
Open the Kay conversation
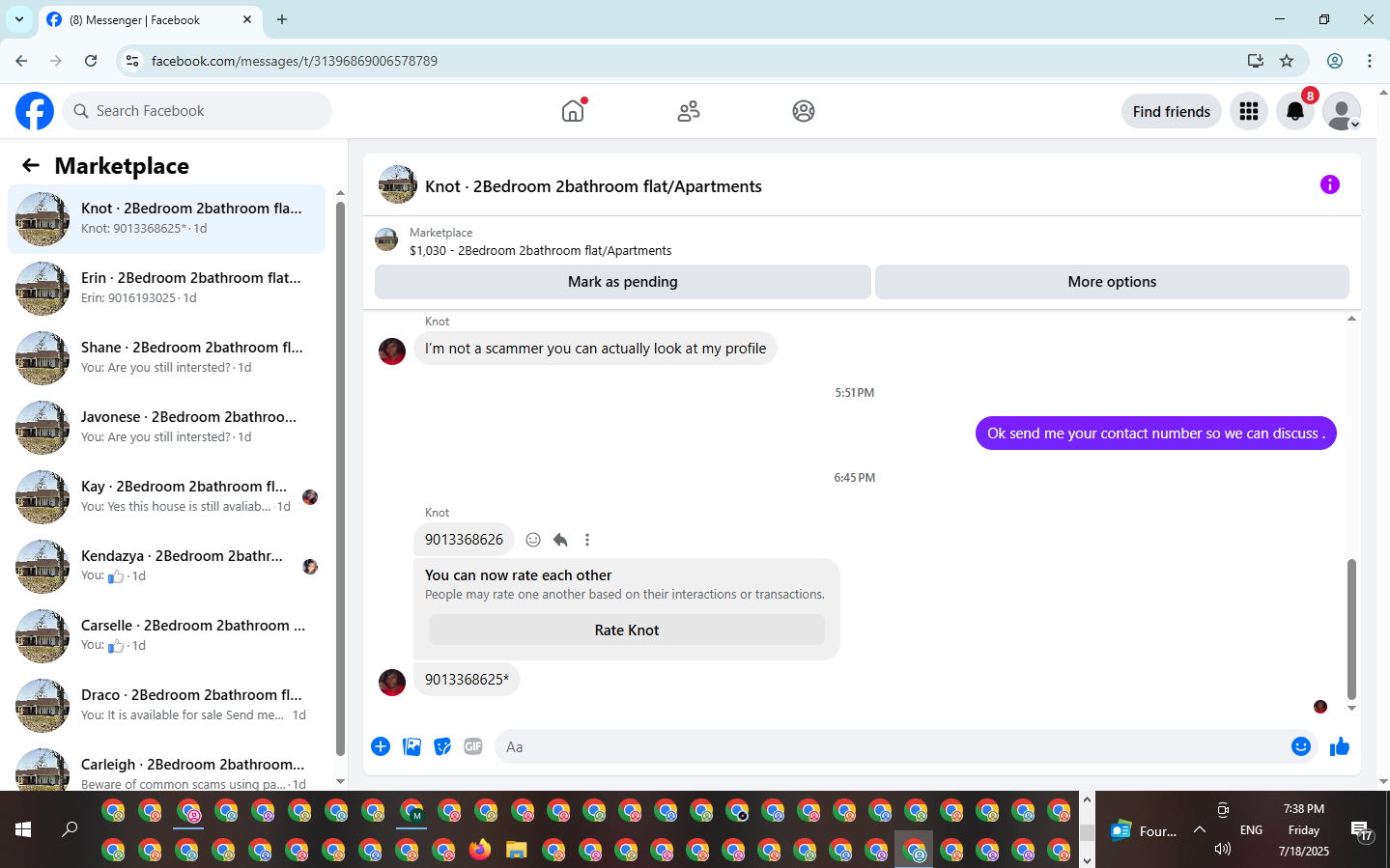[167, 497]
